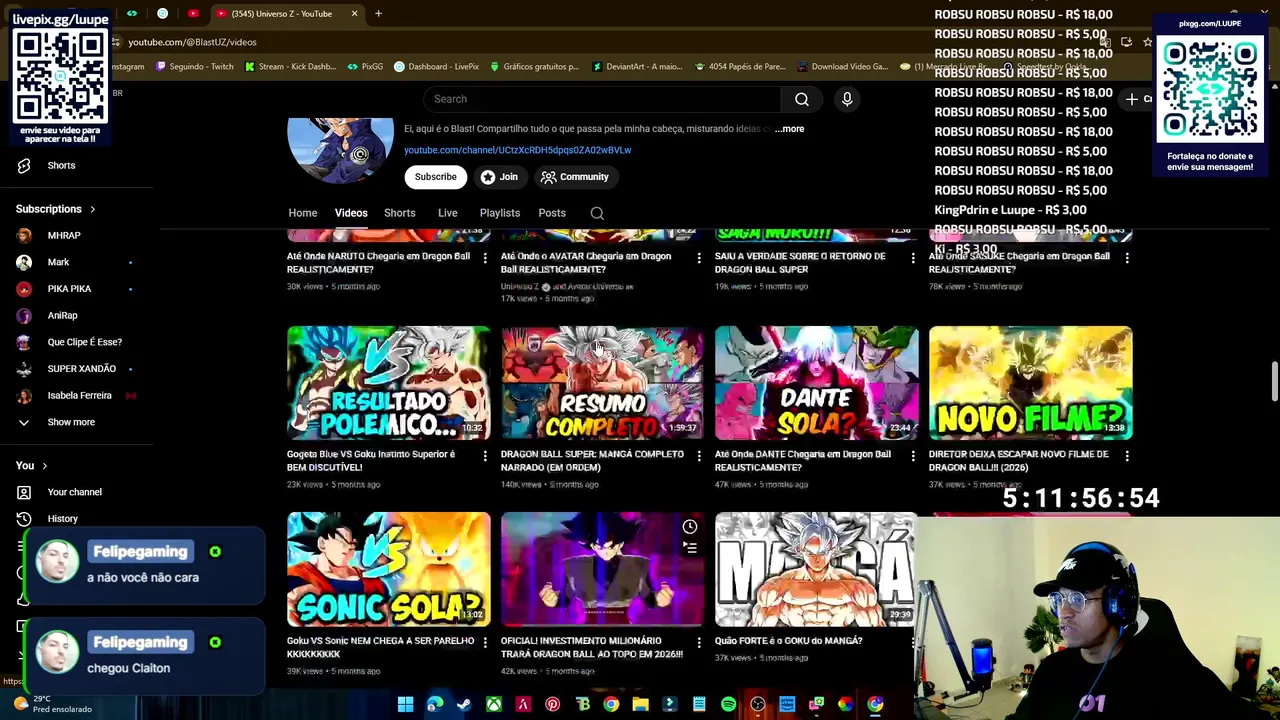The height and width of the screenshot is (720, 1280).
Task: Open Xbox app from the taskbar
Action: 493,704
